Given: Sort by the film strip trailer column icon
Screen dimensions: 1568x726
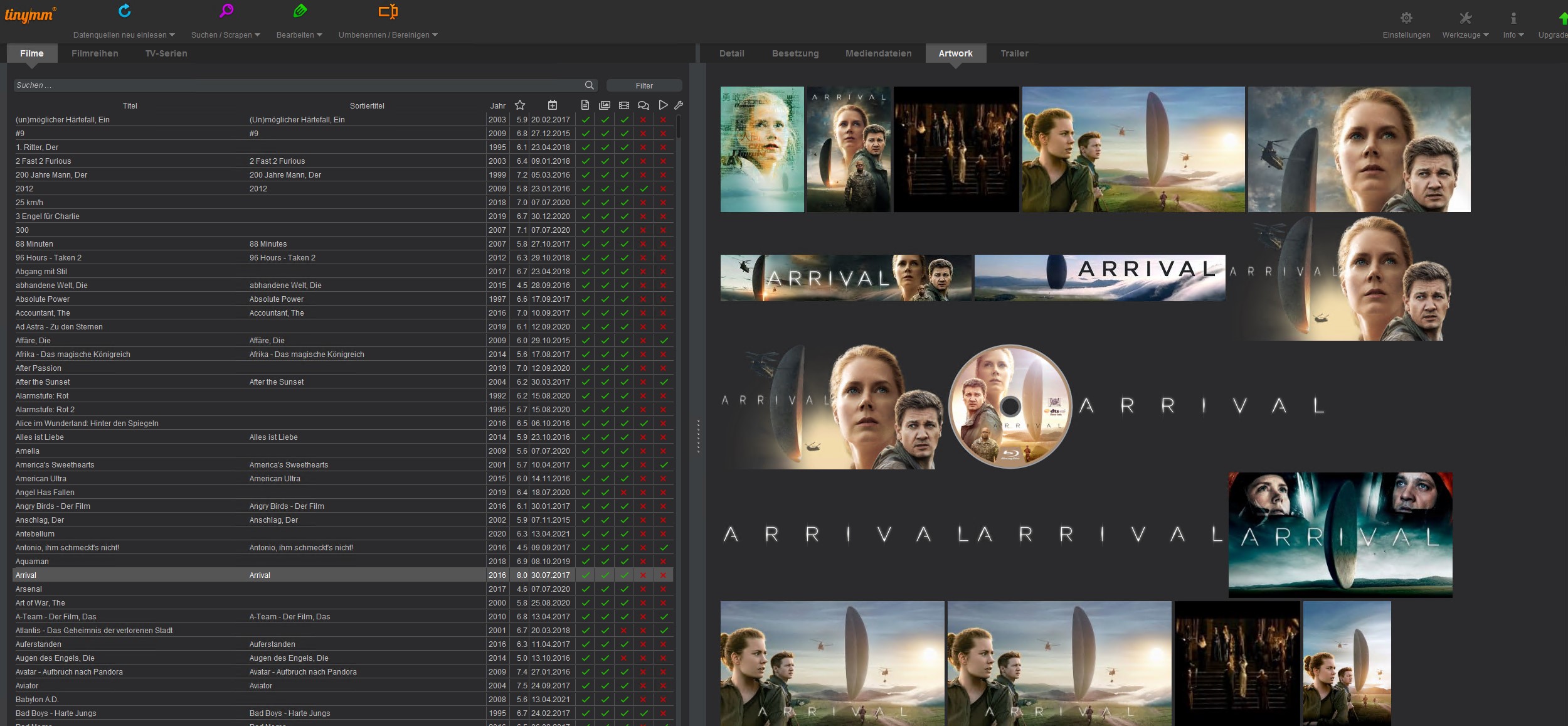Looking at the screenshot, I should tap(624, 105).
